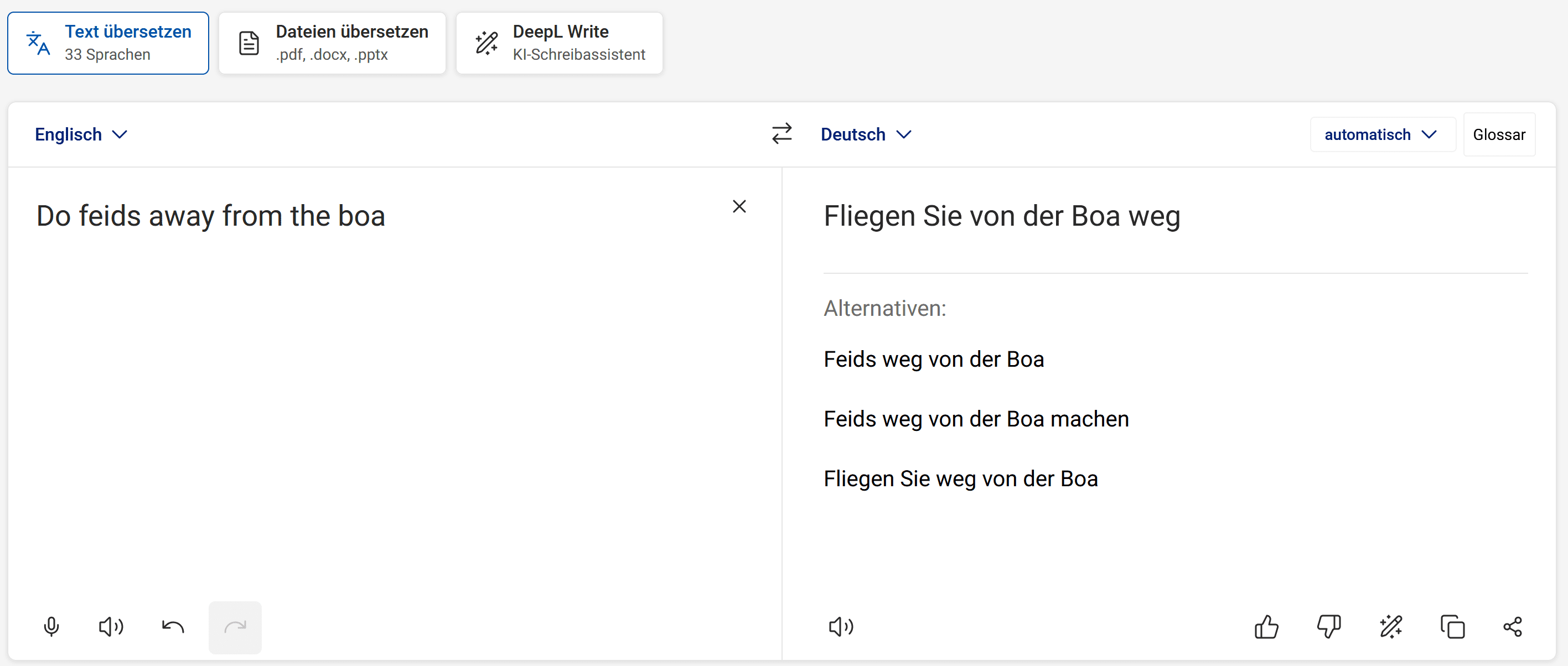Choose alternative 'Feids weg von der Boa machen'
Viewport: 1568px width, 666px height.
976,419
